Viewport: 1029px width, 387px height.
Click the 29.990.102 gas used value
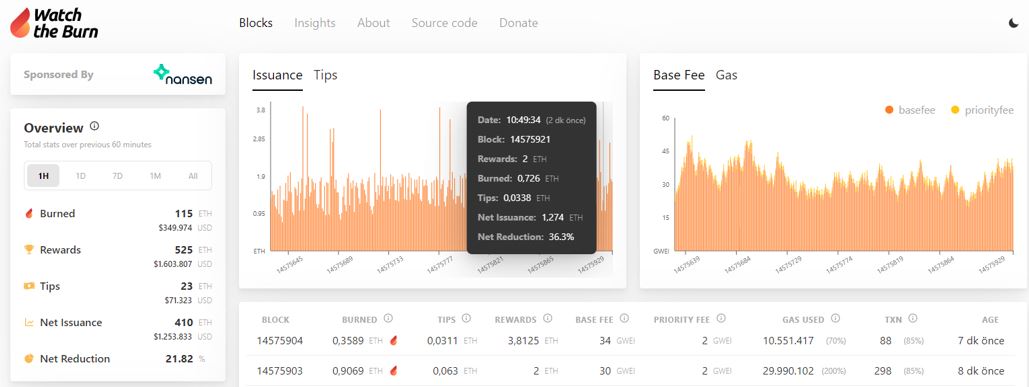789,371
